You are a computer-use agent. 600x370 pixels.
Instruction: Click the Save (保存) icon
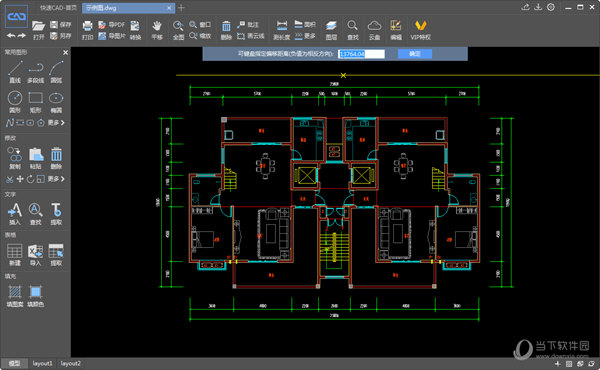click(61, 24)
